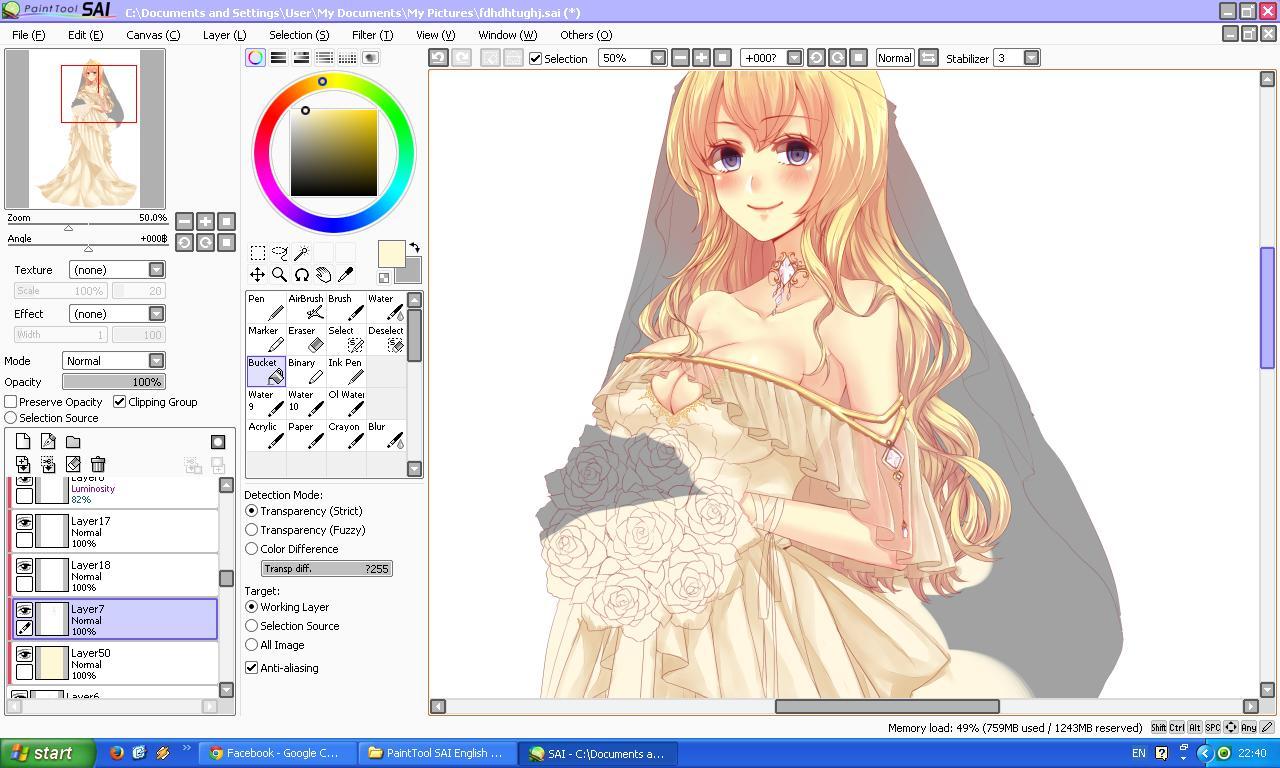1280x768 pixels.
Task: Select the Ink Pen tool
Action: coord(346,371)
